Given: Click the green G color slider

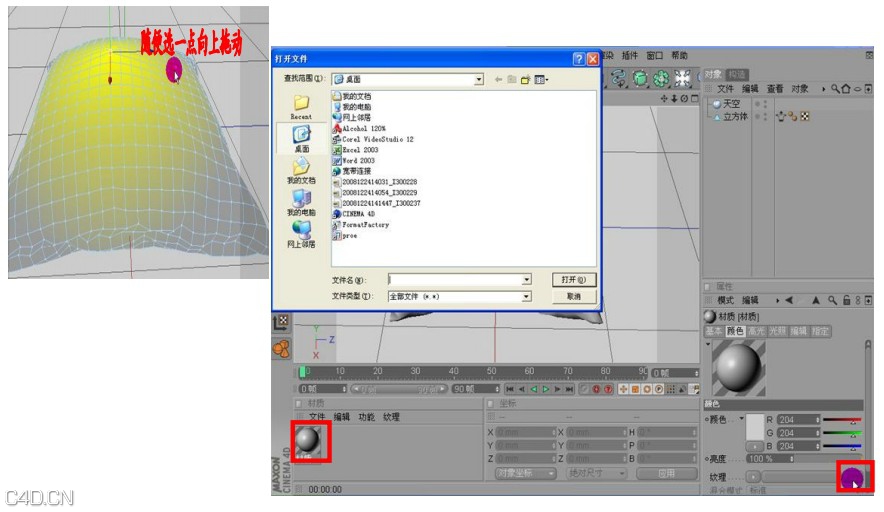Looking at the screenshot, I should (x=842, y=433).
